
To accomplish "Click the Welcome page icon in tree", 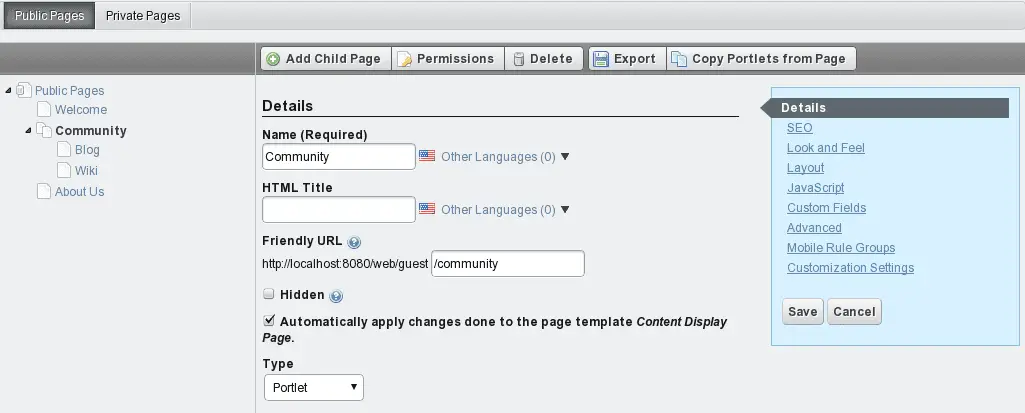I will 43,109.
